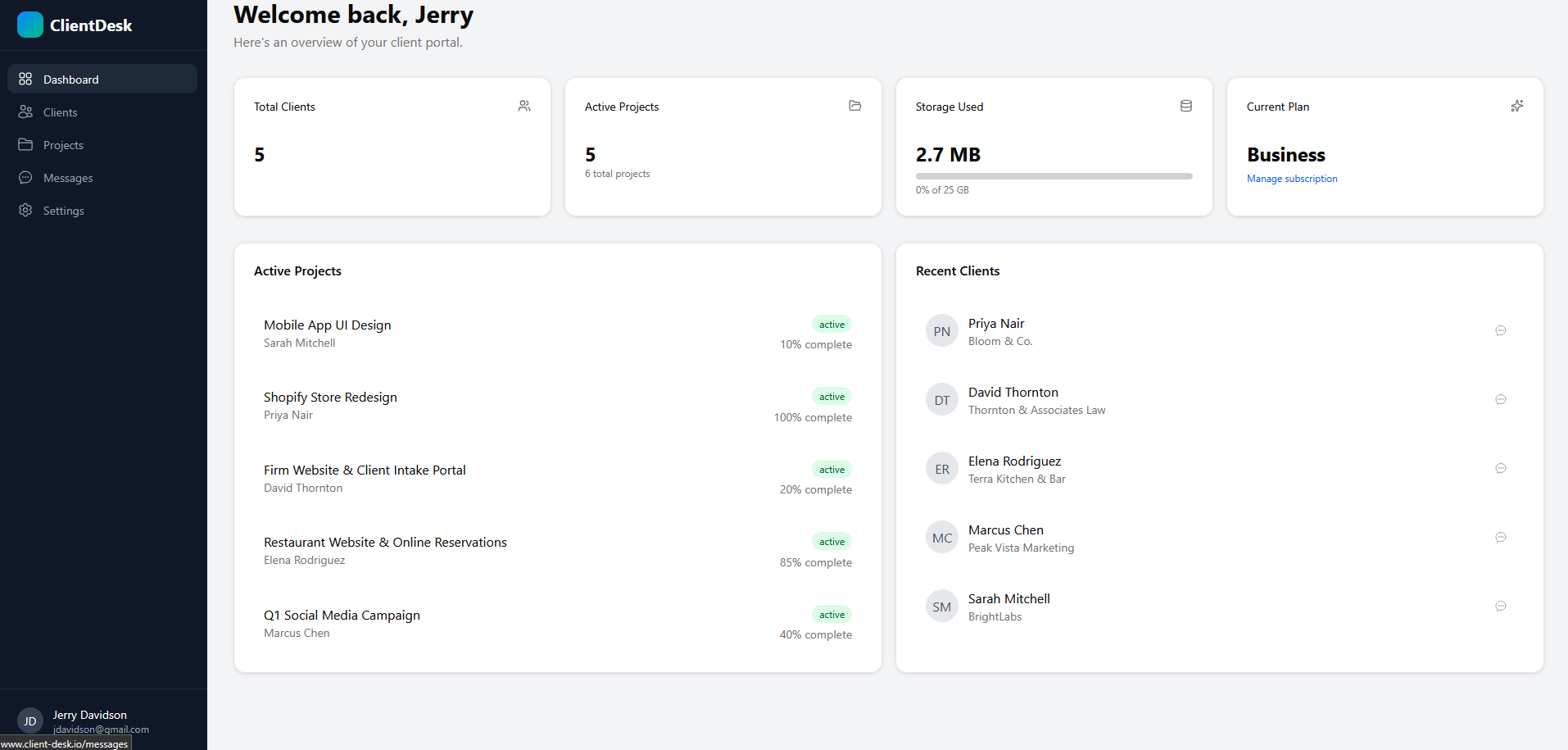Navigate to Messages in sidebar
Screen dimensions: 1568x750
tap(67, 178)
